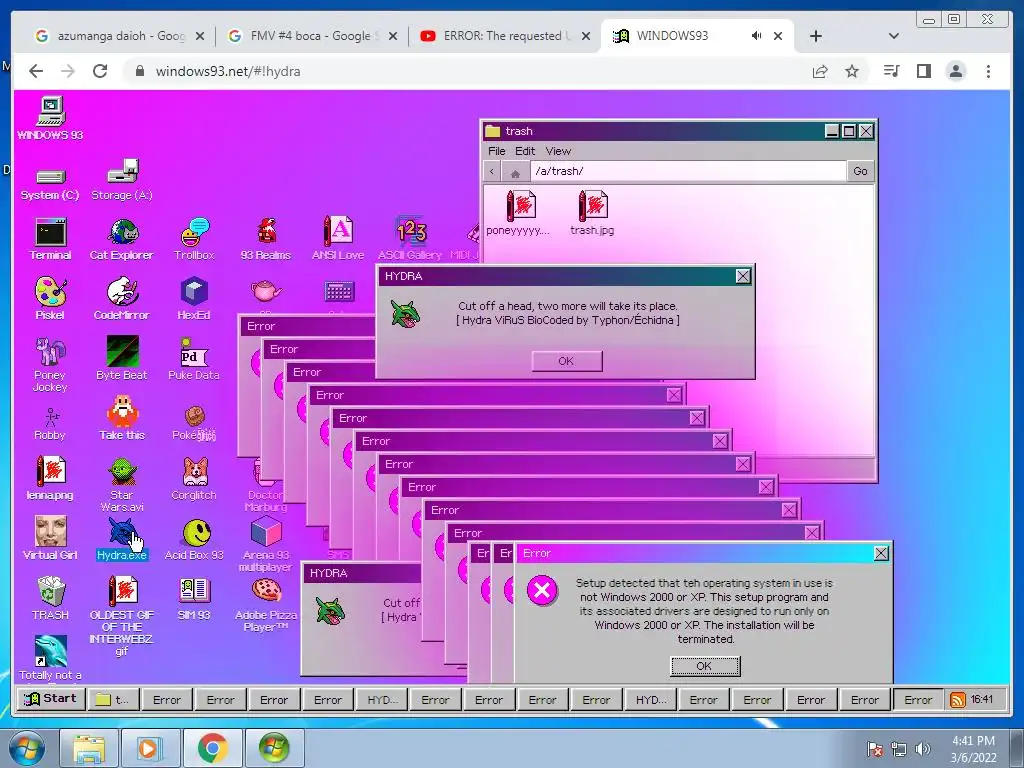Go back in trash window navigation

click(x=492, y=172)
